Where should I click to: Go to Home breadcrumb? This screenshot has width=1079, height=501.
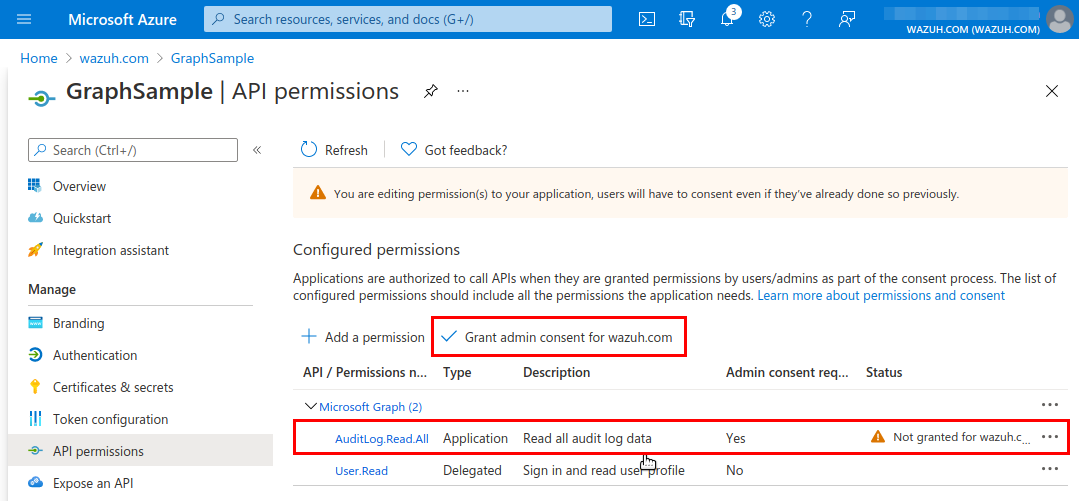[39, 58]
